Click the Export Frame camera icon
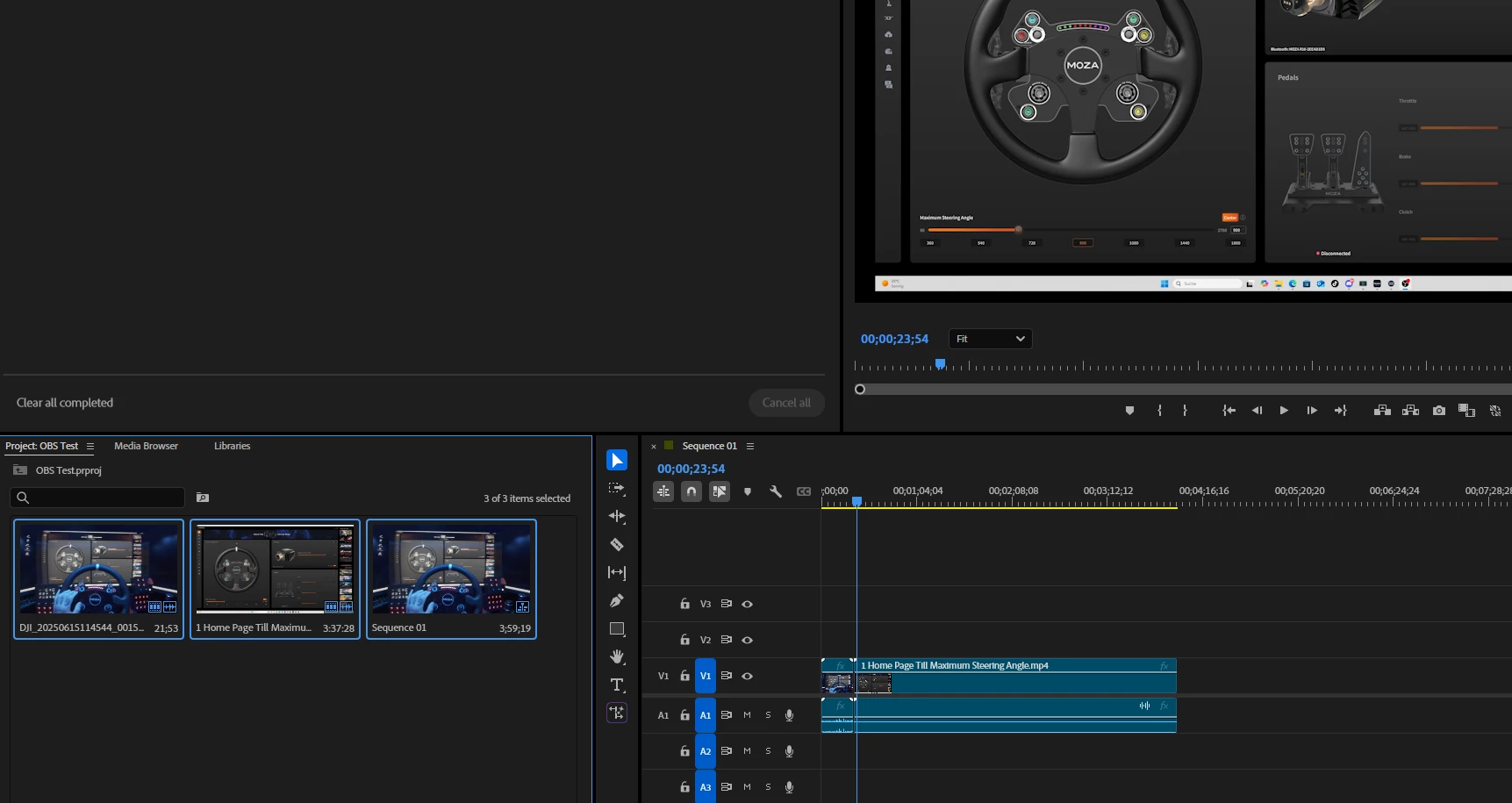The image size is (1512, 803). 1438,411
